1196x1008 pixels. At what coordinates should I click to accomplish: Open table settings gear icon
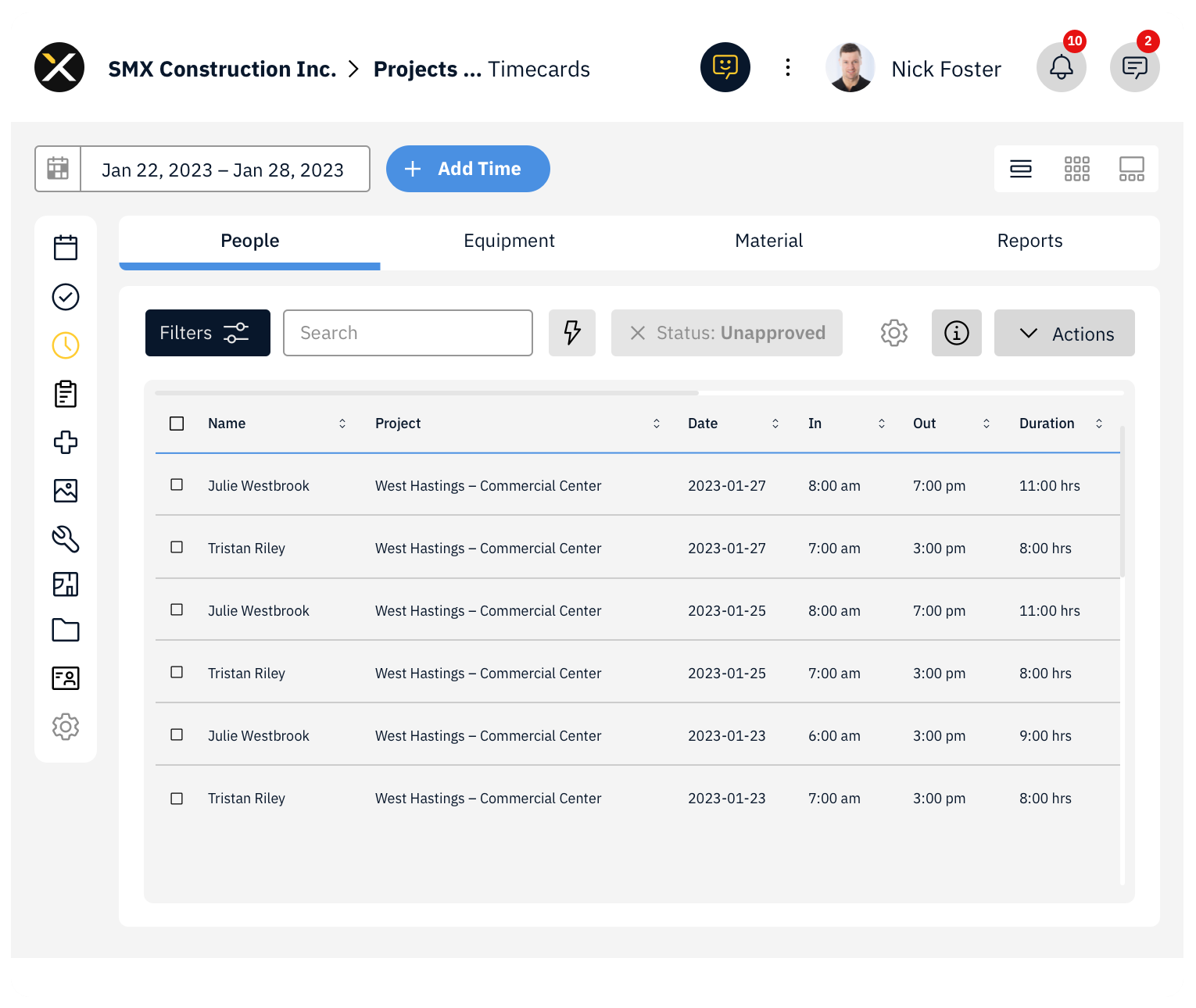(x=894, y=333)
